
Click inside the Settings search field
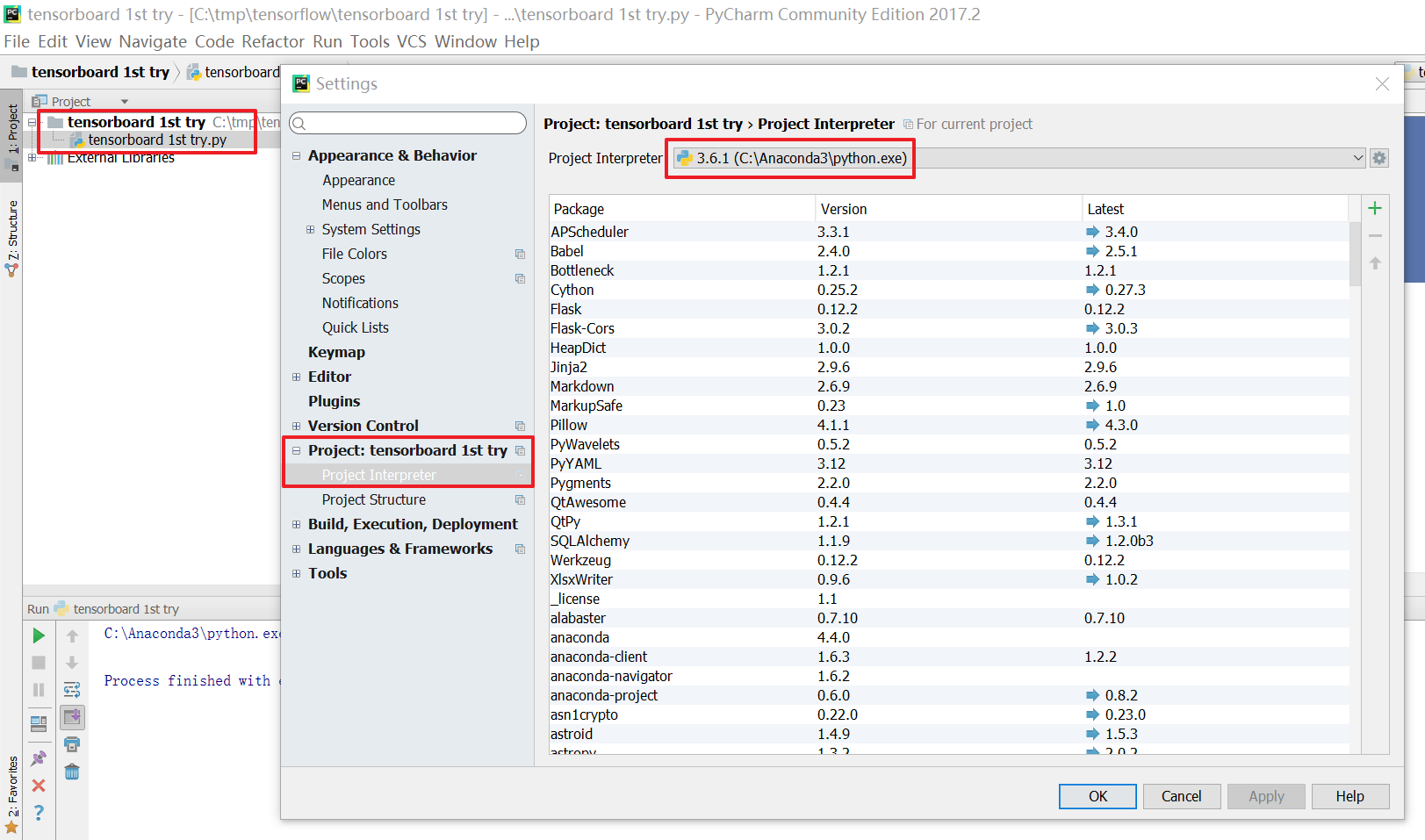coord(408,123)
